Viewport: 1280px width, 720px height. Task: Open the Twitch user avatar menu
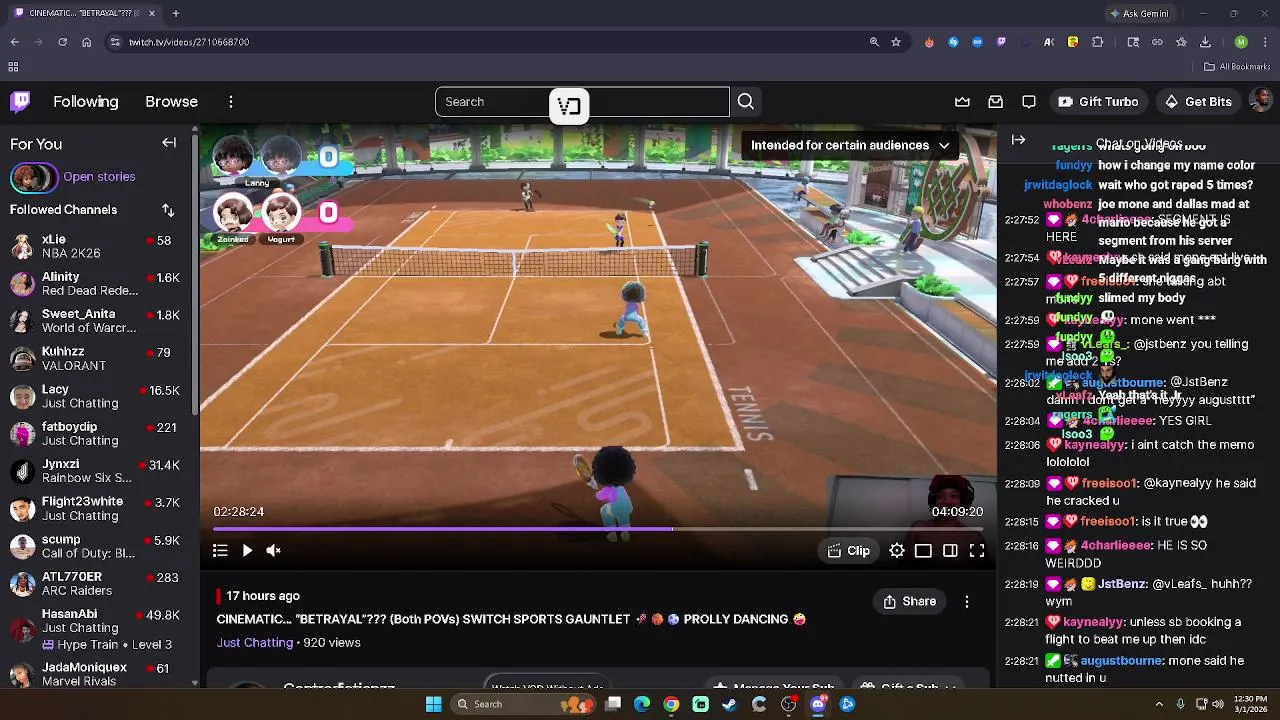(x=1261, y=101)
